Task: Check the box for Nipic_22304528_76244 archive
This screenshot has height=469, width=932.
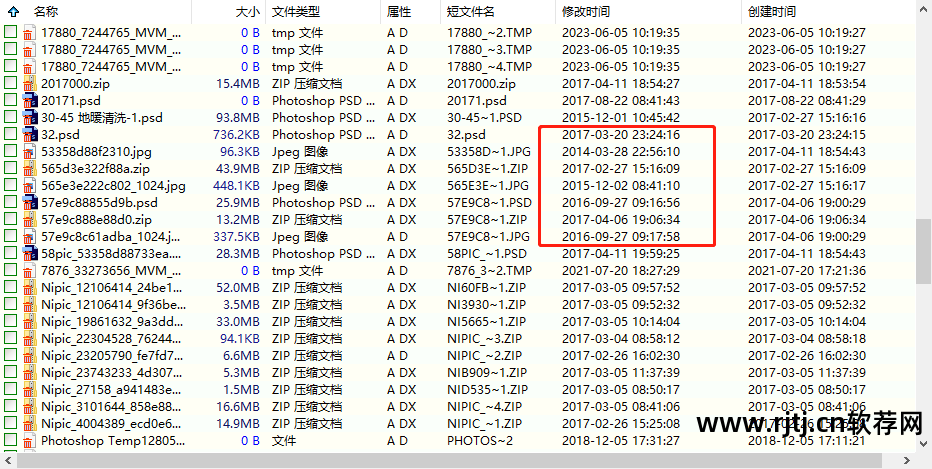Action: (10, 338)
